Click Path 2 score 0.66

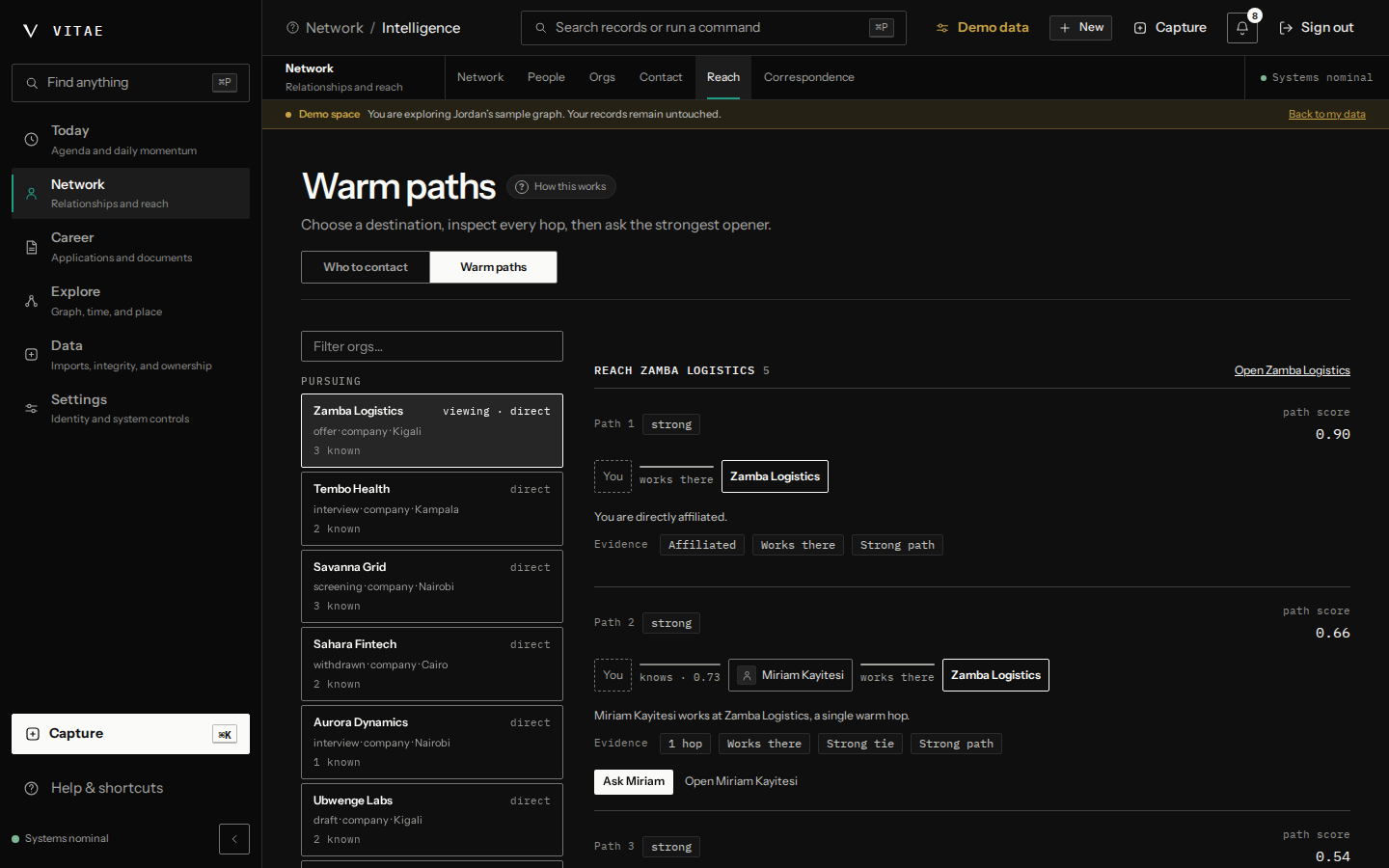click(1332, 634)
